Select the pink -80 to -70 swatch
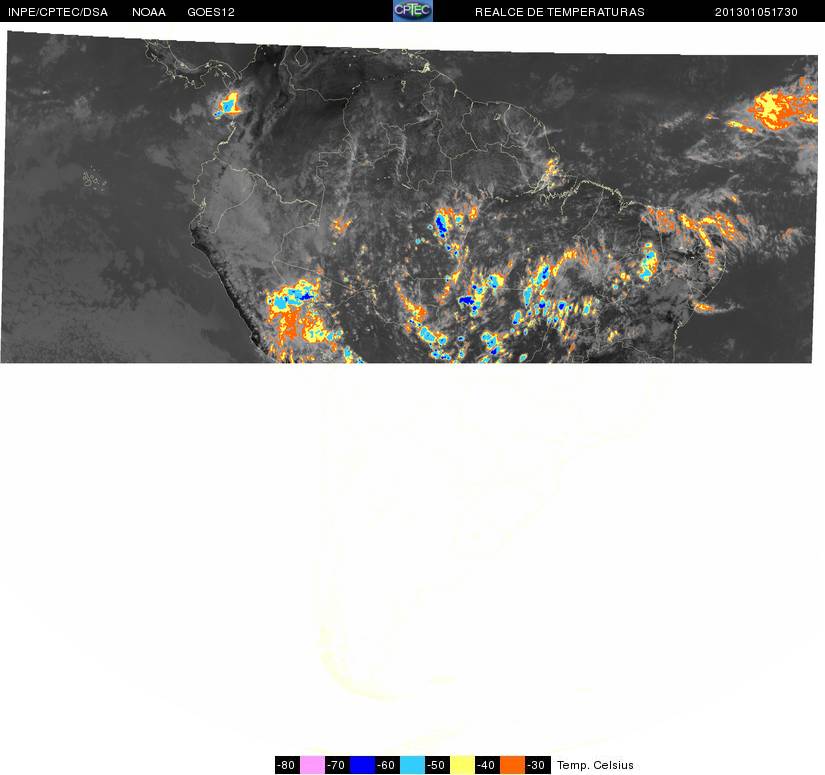 coord(312,765)
